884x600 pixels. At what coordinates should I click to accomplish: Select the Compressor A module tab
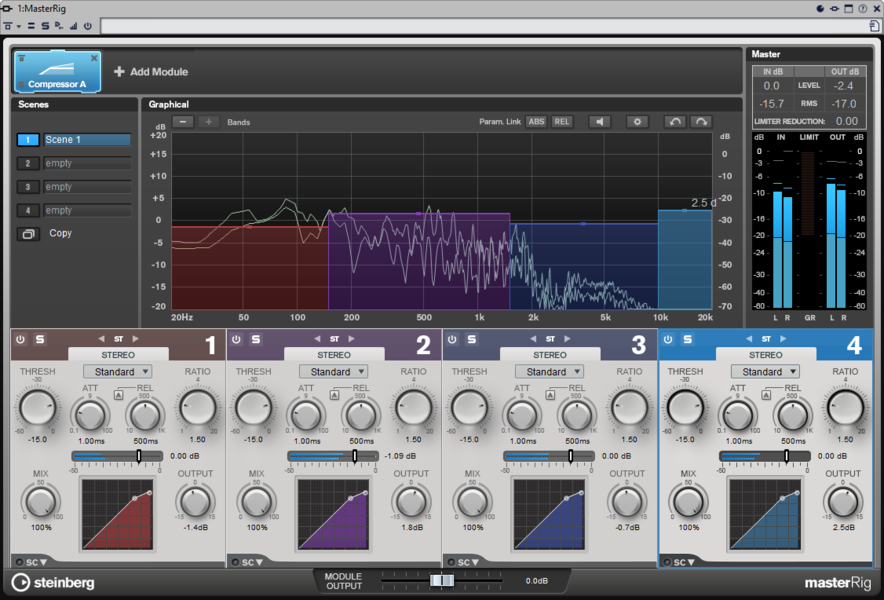[x=58, y=72]
